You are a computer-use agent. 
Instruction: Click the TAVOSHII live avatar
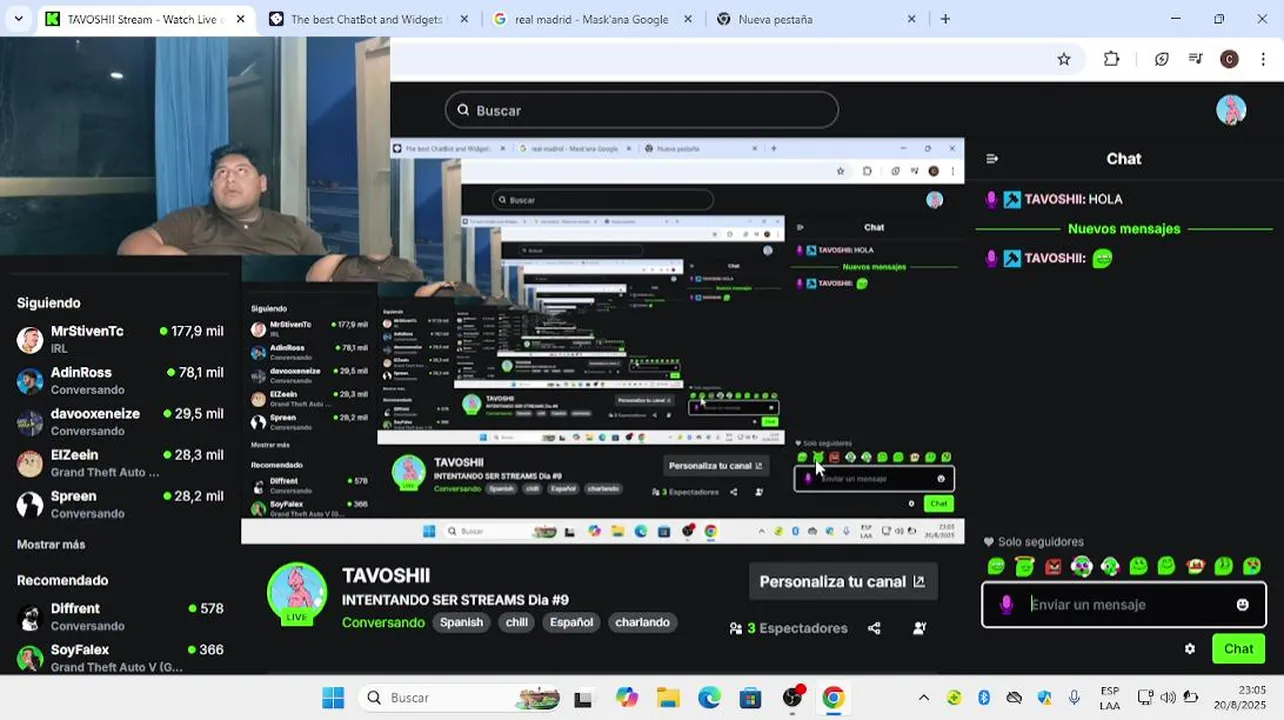[x=297, y=593]
